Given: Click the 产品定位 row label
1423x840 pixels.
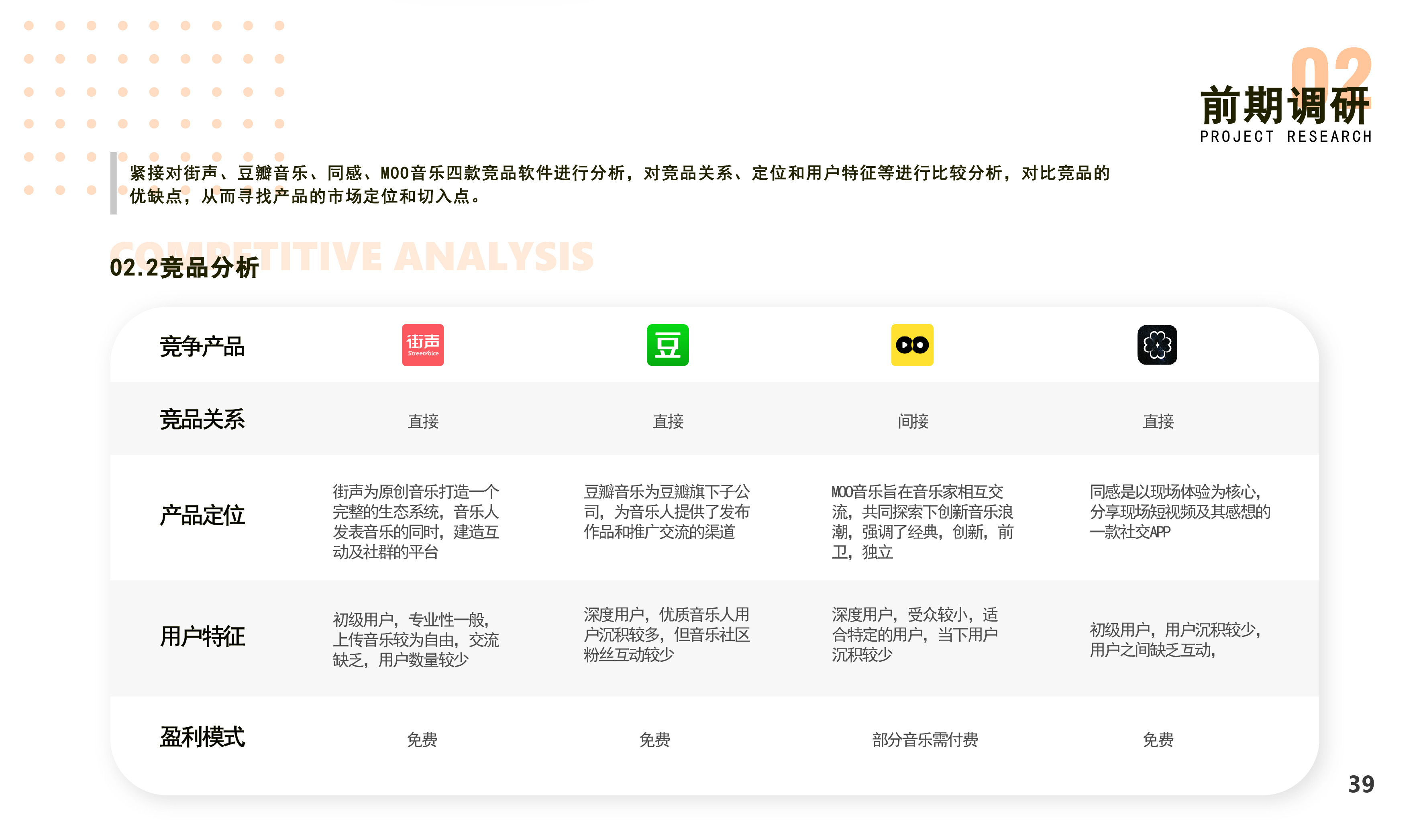Looking at the screenshot, I should coord(203,516).
